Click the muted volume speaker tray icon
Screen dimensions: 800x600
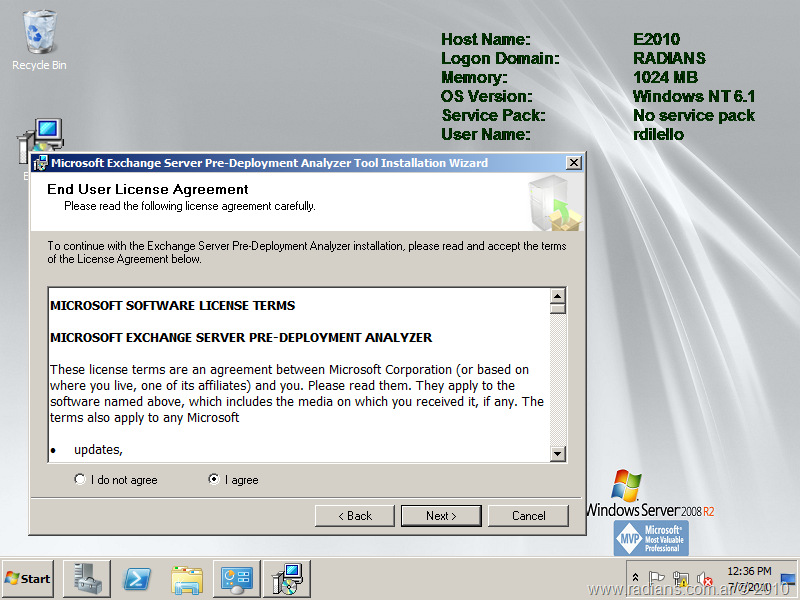(x=704, y=579)
